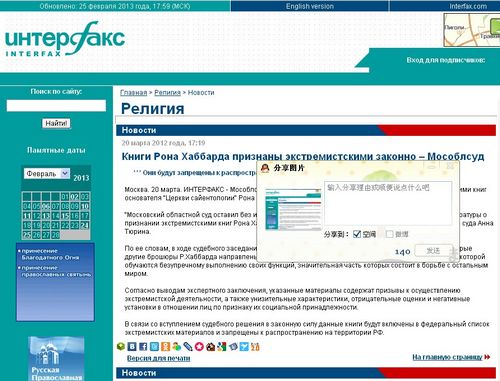Share the article via VKontakte icon
The width and height of the screenshot is (500, 381).
132,347
